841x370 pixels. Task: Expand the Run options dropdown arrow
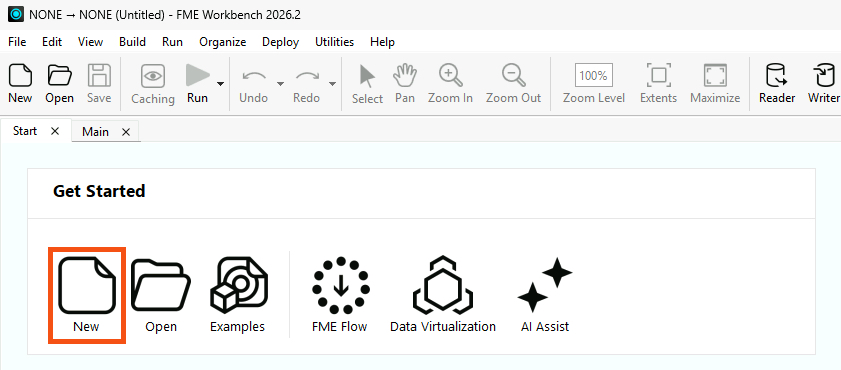[x=220, y=84]
